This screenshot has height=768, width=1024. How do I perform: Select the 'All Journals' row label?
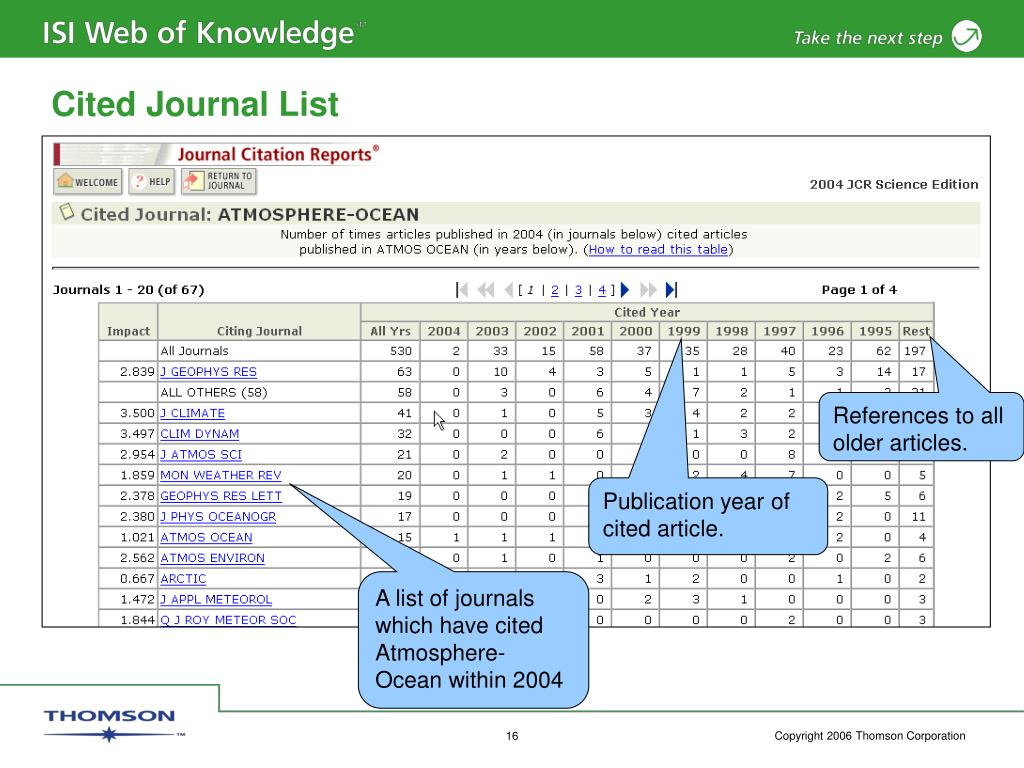195,351
